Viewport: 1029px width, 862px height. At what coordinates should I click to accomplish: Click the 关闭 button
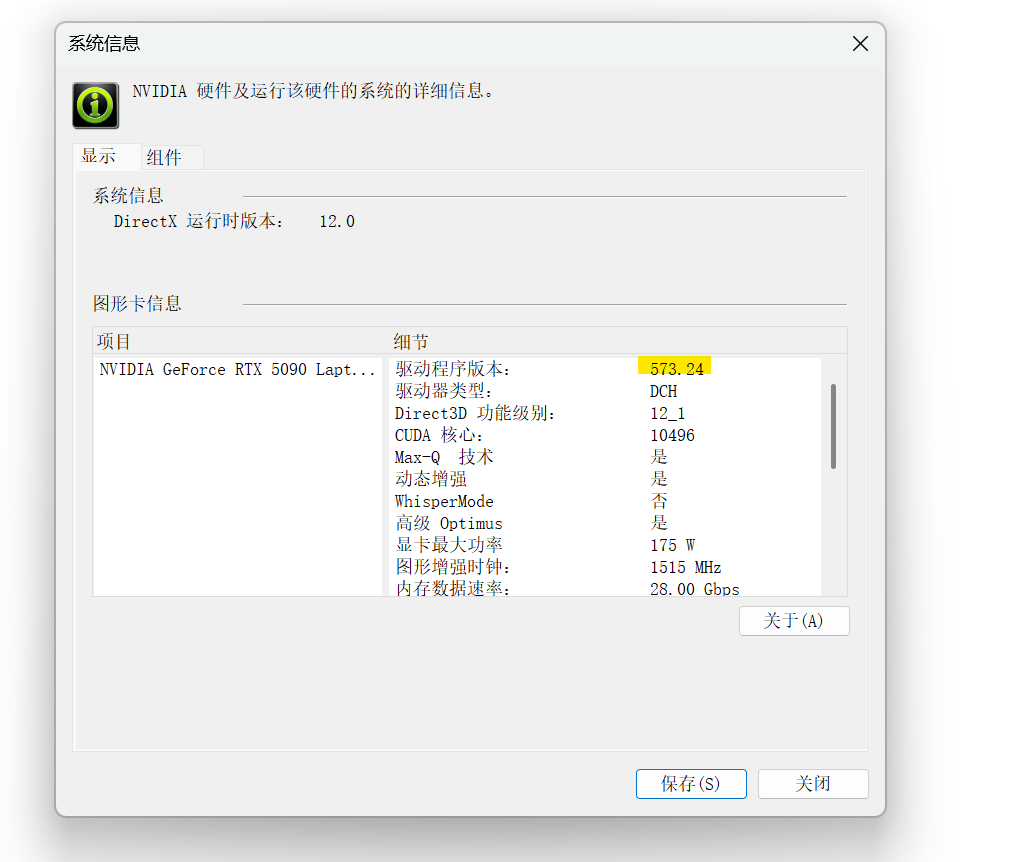813,784
